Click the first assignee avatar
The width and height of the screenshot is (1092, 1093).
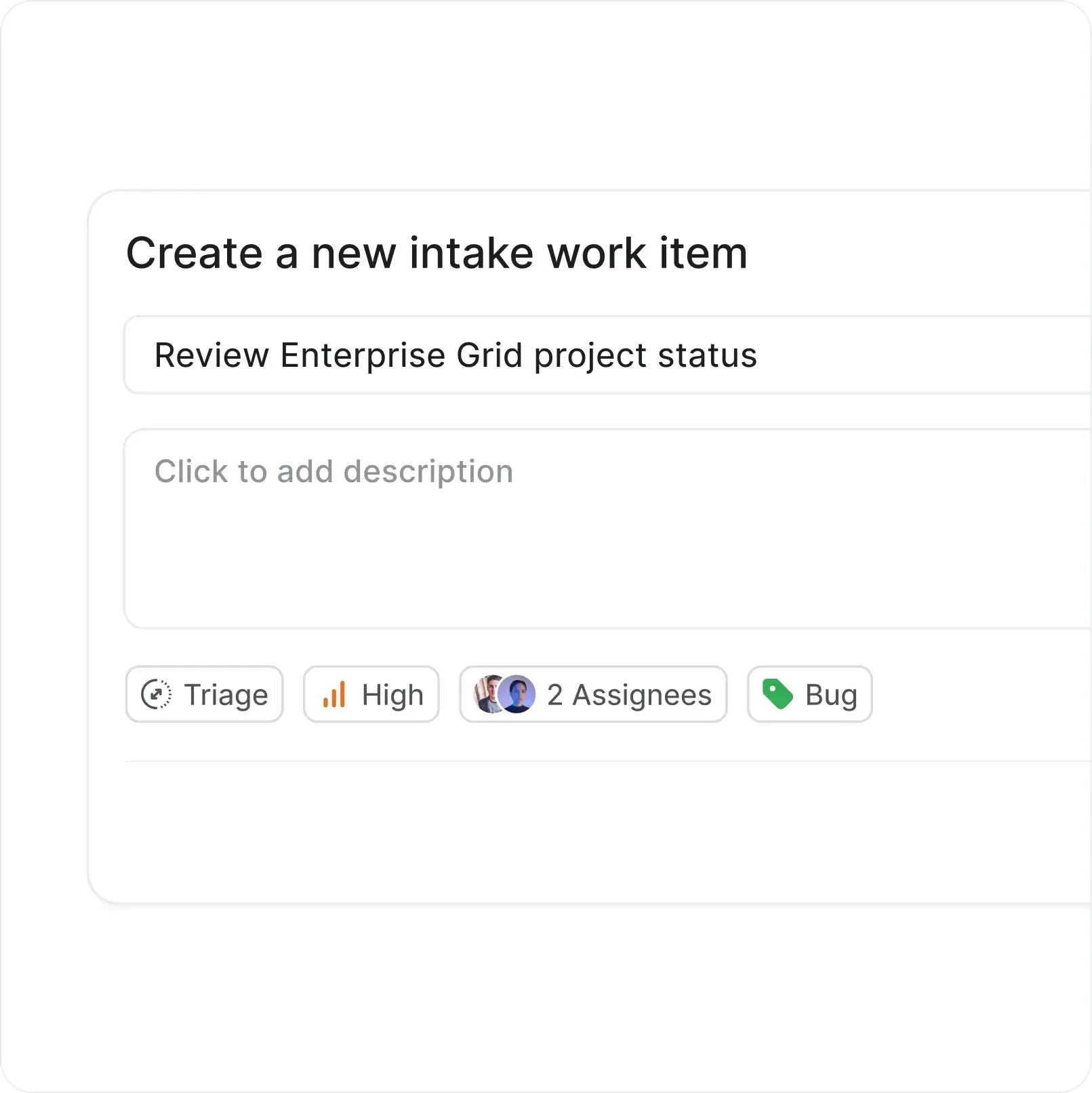[485, 694]
